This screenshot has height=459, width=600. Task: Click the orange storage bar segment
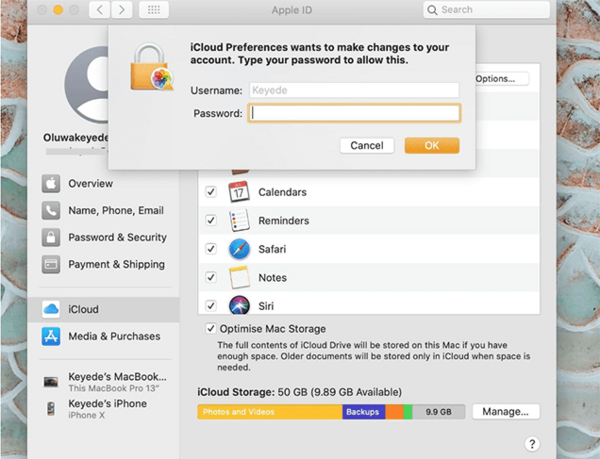tap(394, 412)
